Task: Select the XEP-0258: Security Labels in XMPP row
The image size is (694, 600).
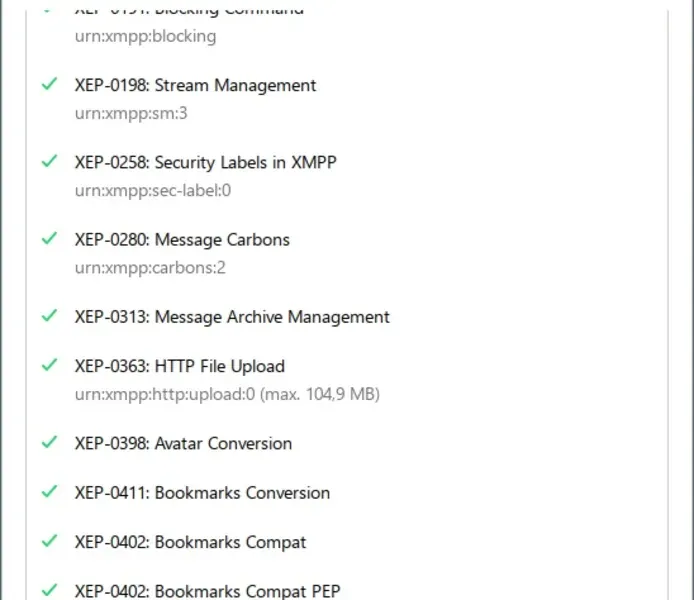Action: coord(205,163)
